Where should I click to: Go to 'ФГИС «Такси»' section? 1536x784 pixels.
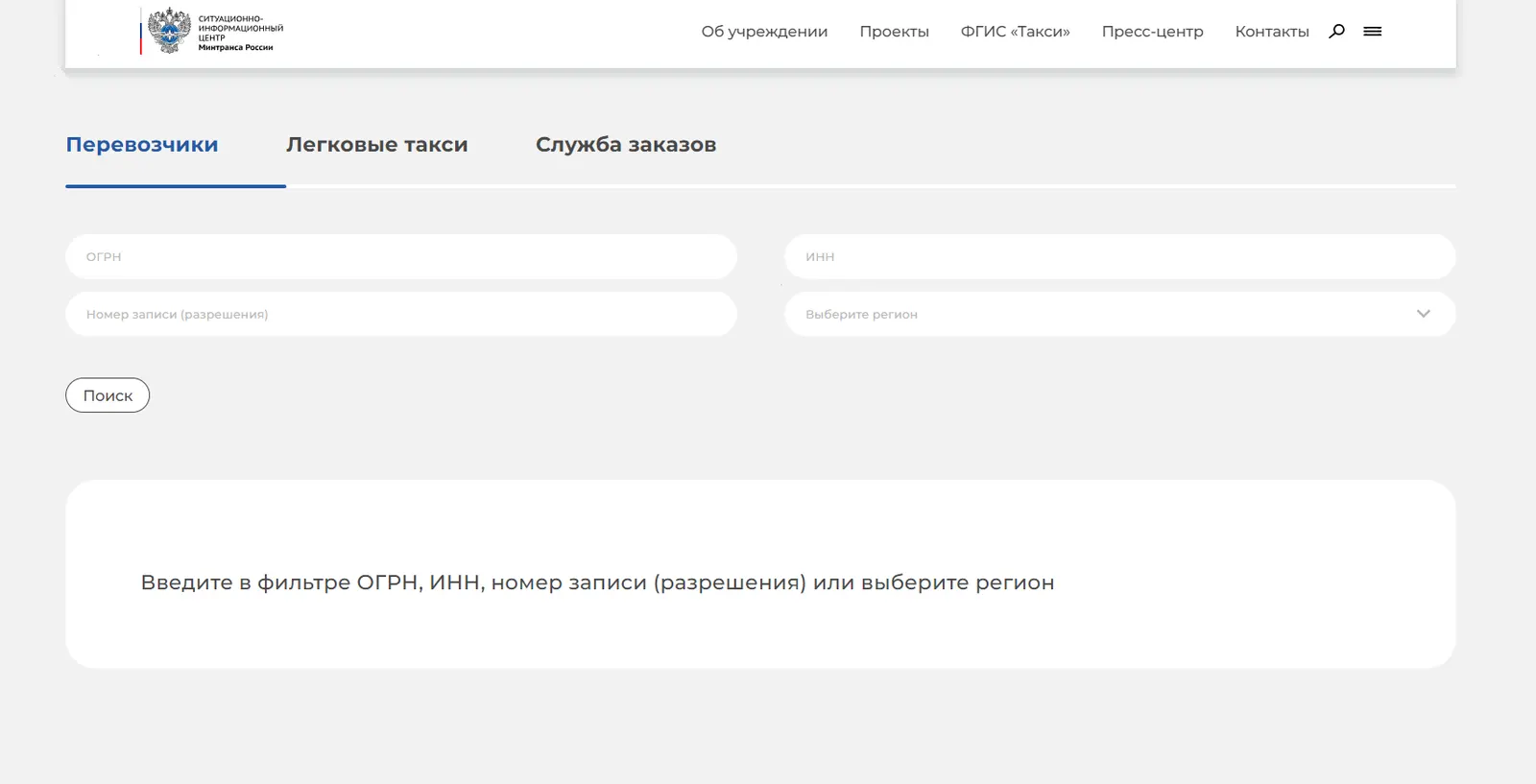pyautogui.click(x=1015, y=32)
